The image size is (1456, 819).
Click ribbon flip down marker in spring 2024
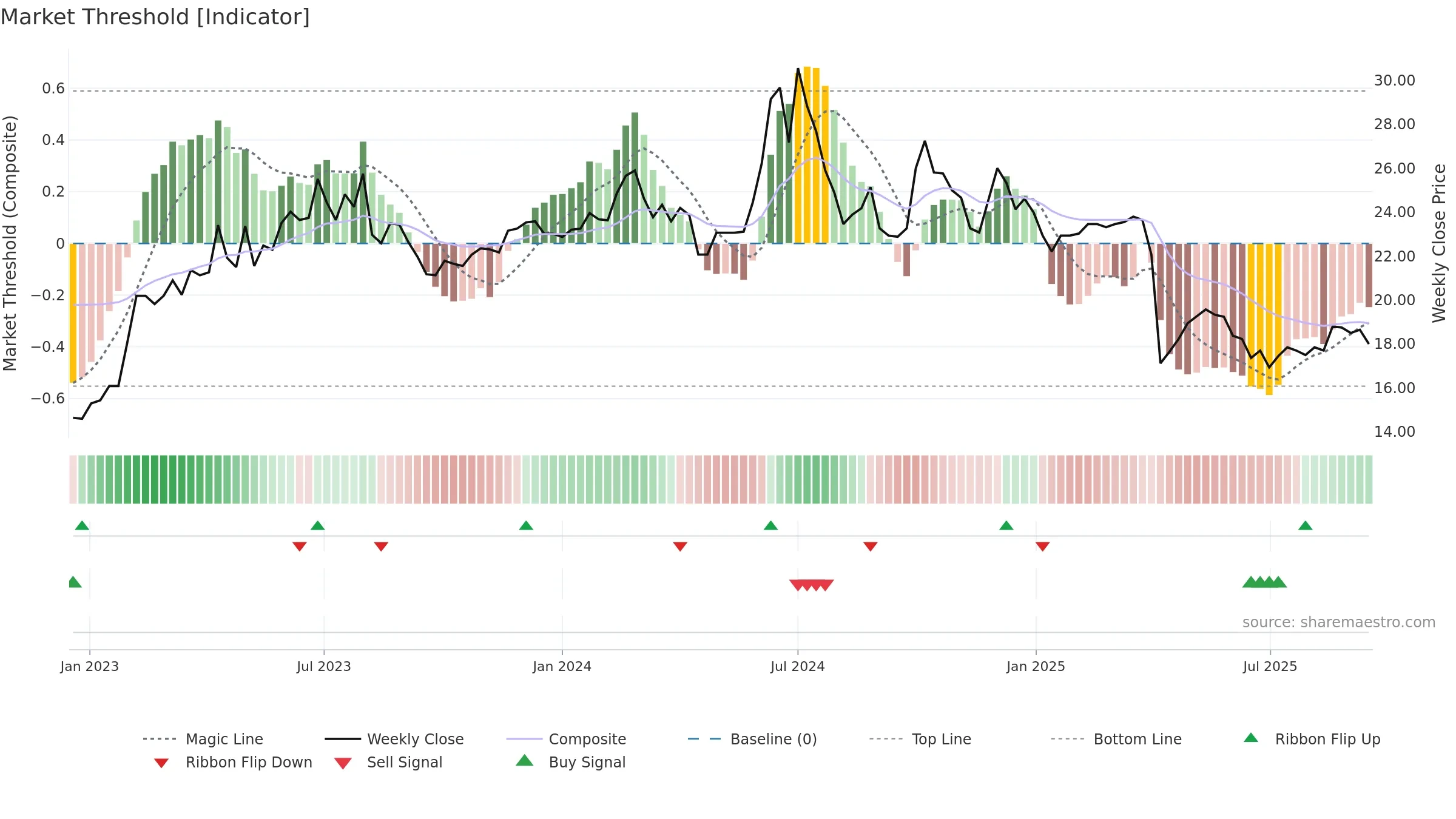pyautogui.click(x=680, y=547)
